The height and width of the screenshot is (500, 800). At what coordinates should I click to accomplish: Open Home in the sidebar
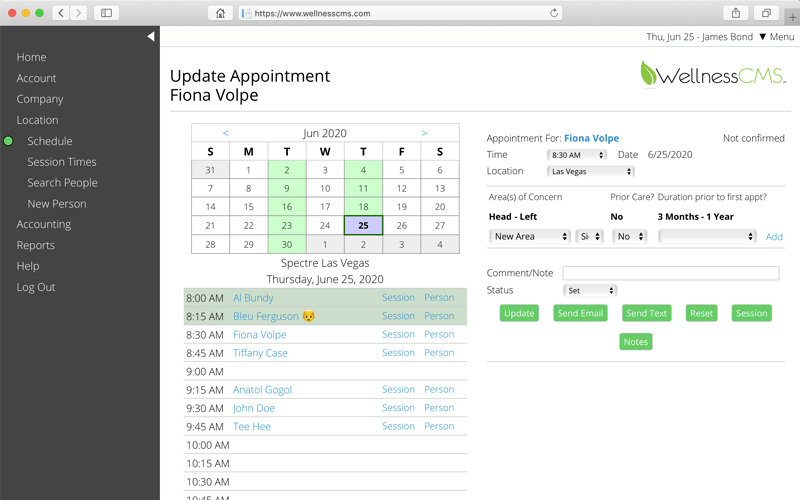pyautogui.click(x=31, y=57)
